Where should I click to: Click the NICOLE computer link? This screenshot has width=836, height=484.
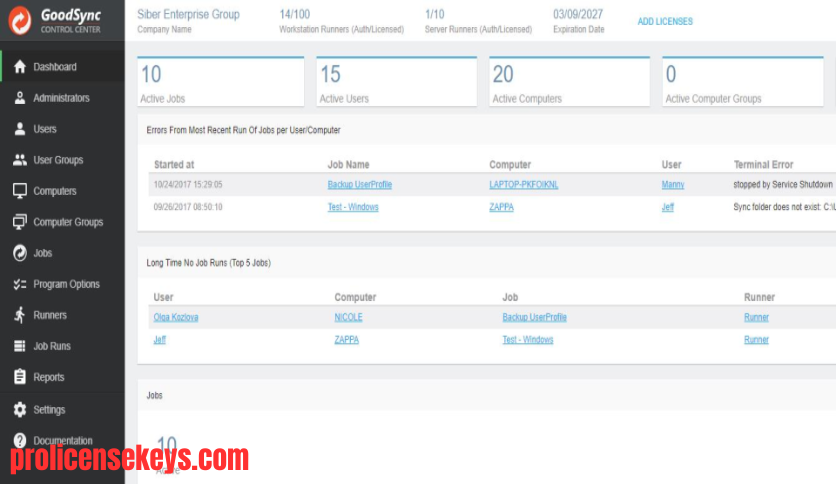coord(348,317)
